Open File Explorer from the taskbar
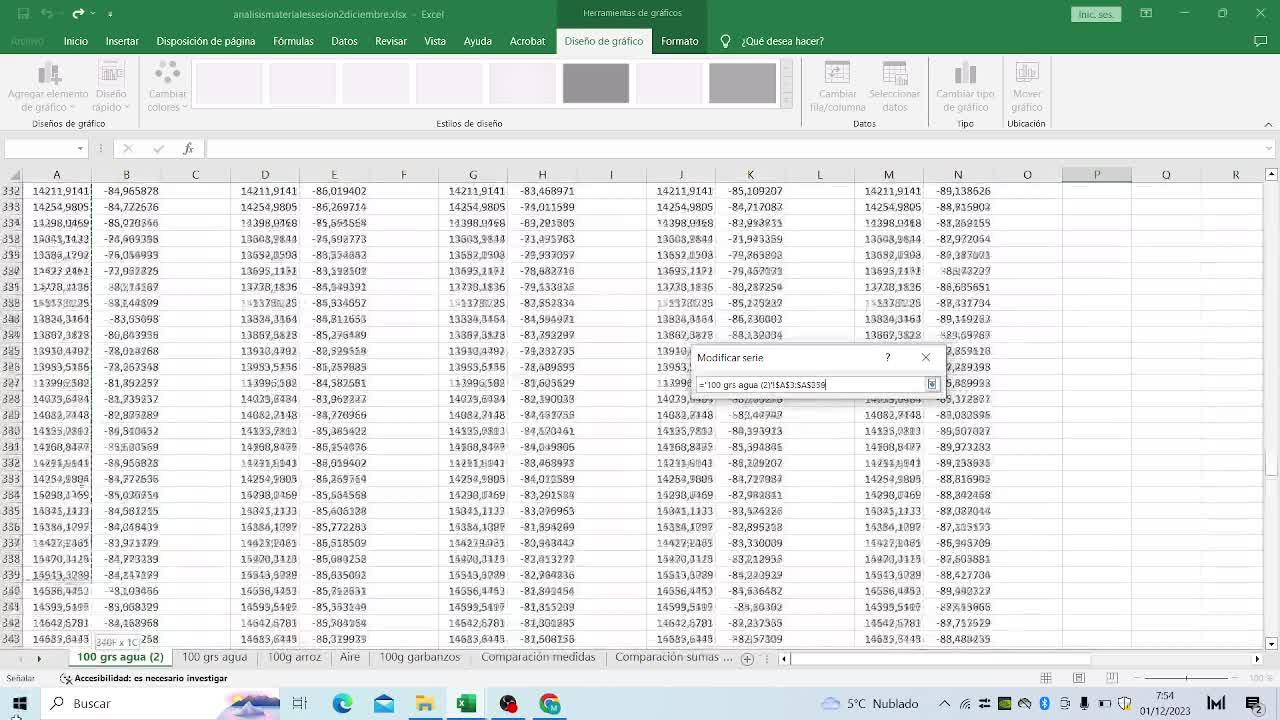Viewport: 1280px width, 720px height. pyautogui.click(x=425, y=704)
